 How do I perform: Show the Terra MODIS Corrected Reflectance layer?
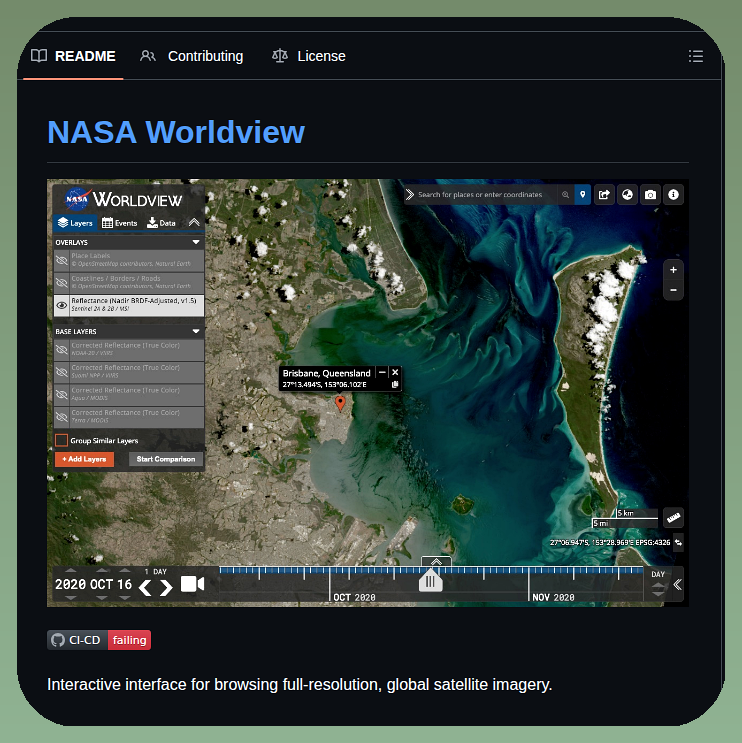pyautogui.click(x=62, y=417)
